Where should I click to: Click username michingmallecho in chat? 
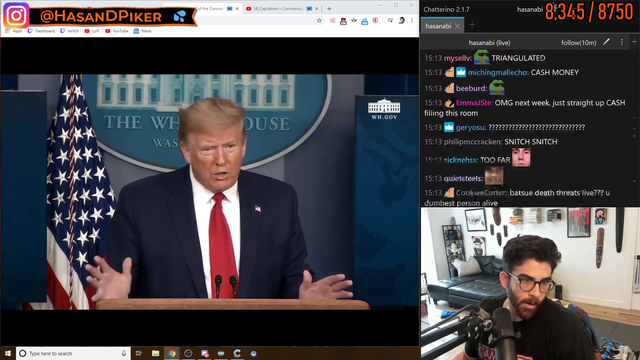498,73
